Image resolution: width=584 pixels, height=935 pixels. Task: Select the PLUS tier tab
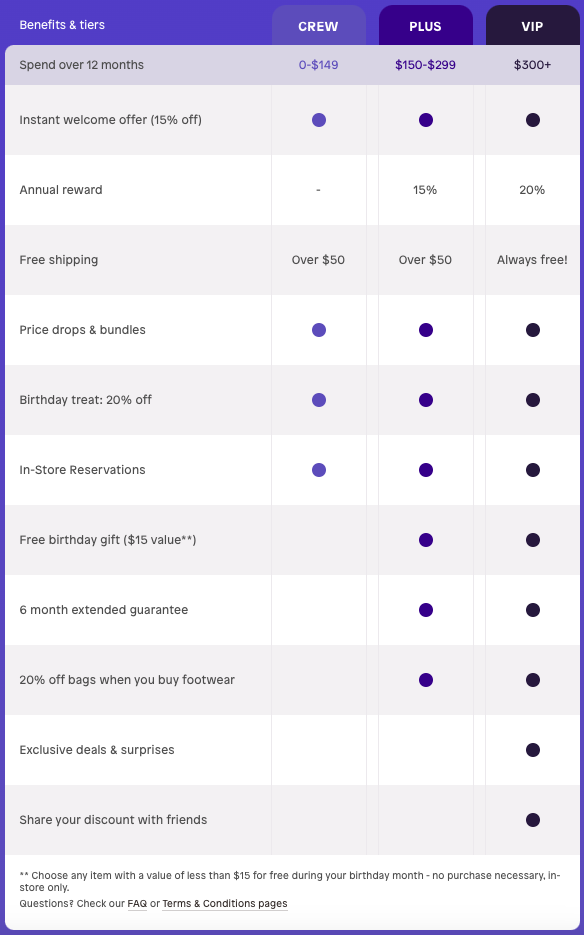point(426,25)
